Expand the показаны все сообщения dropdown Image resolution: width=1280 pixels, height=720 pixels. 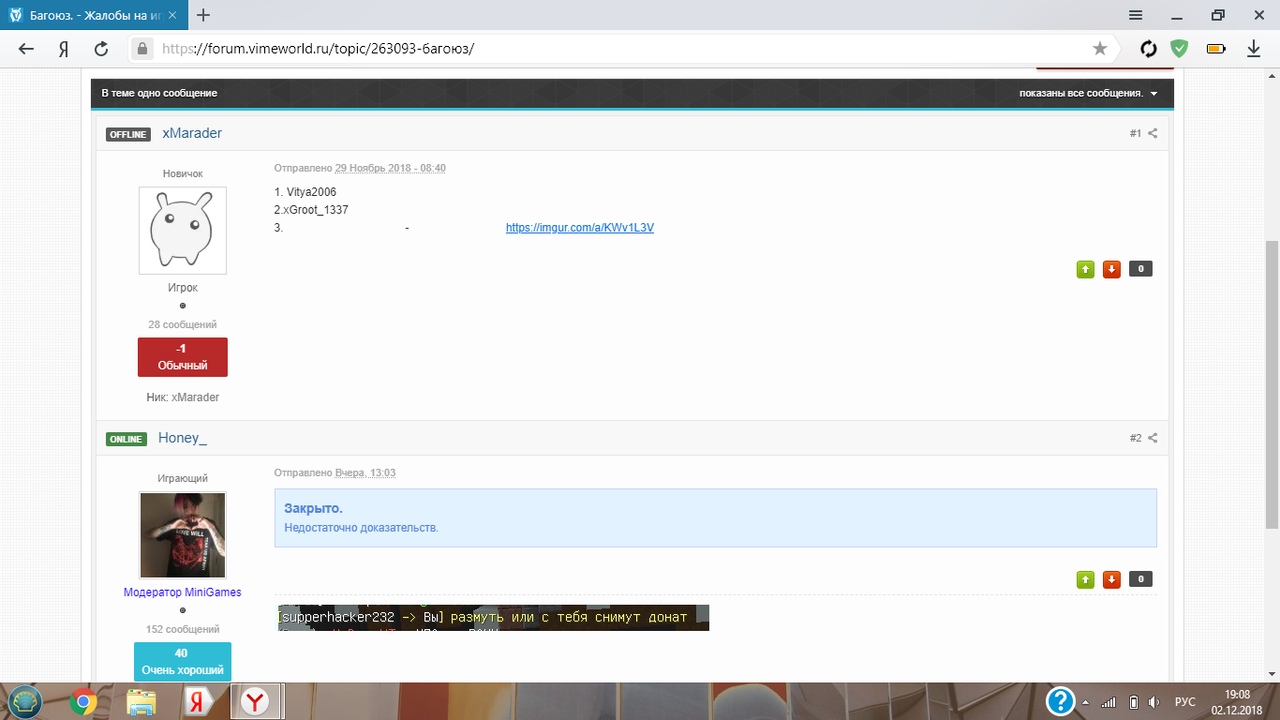pos(1089,93)
